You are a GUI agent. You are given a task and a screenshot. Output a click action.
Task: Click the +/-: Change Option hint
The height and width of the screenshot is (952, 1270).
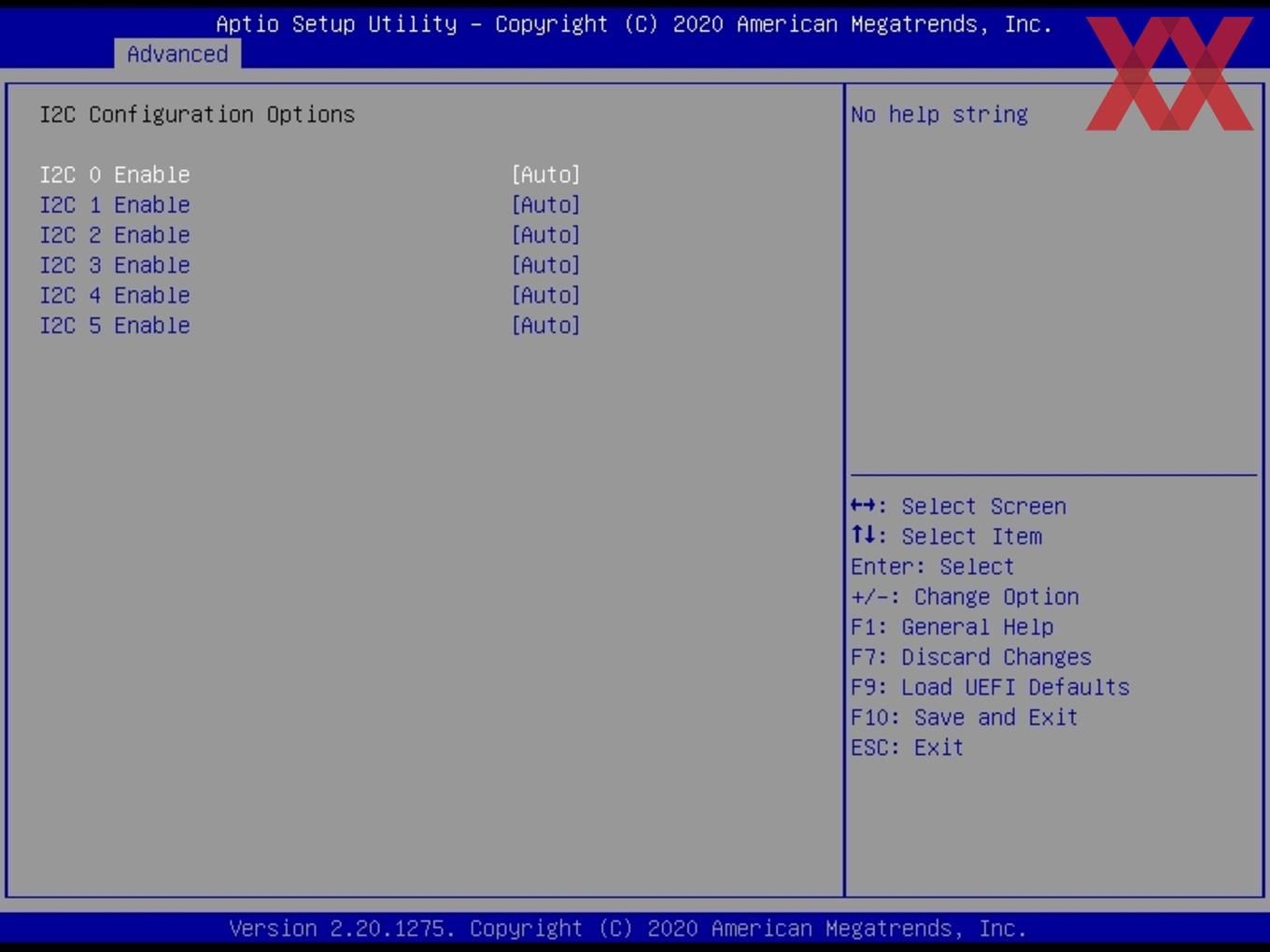(965, 596)
